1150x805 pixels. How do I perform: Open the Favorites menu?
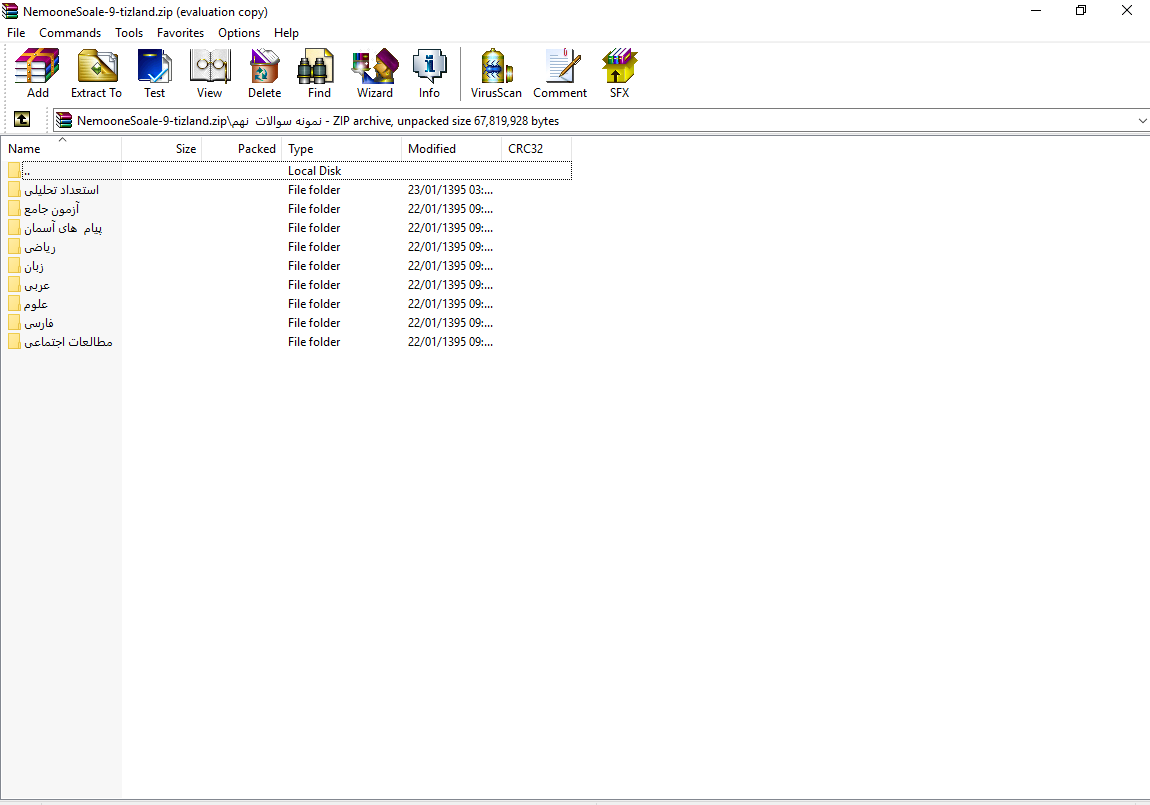click(180, 33)
